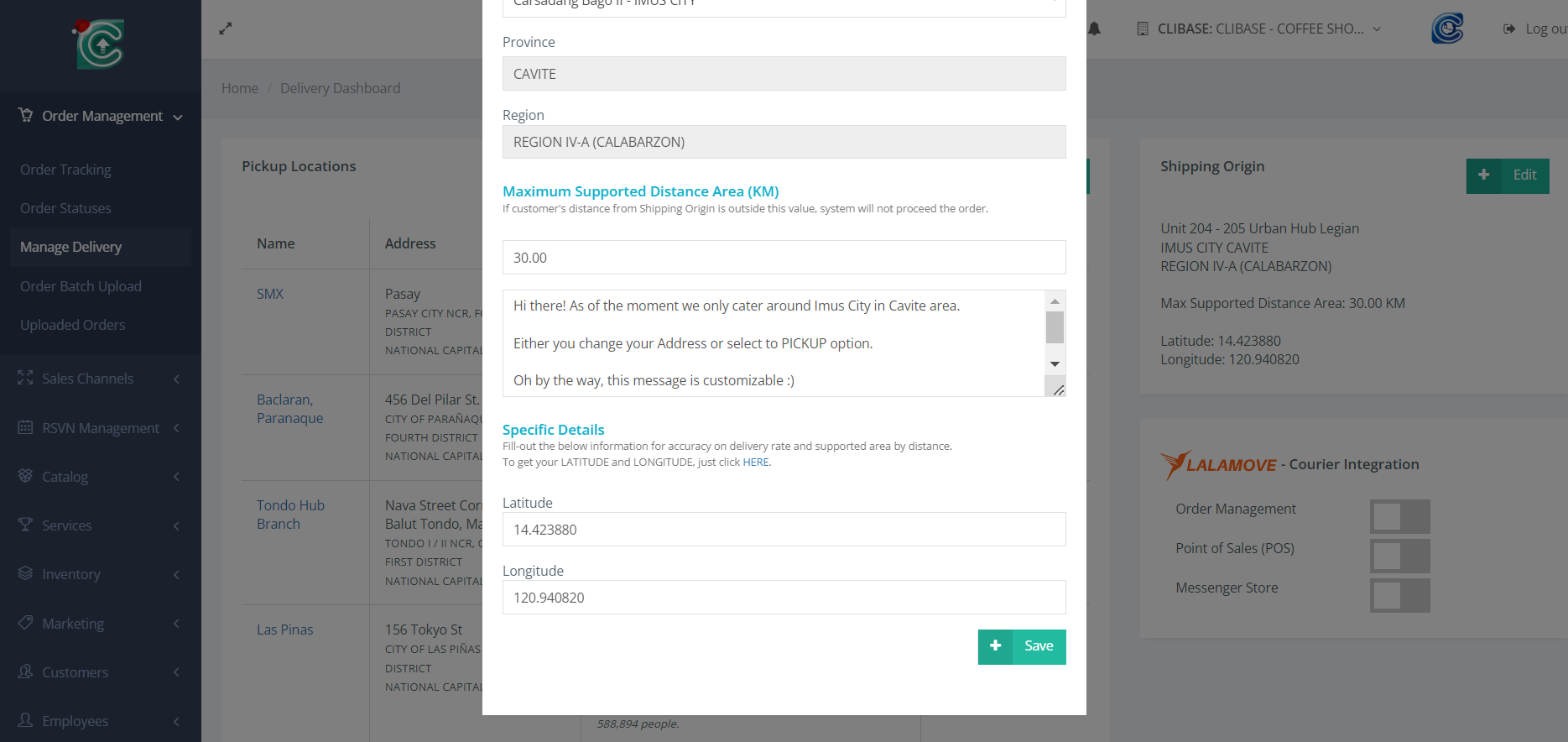The image size is (1568, 742).
Task: Enable Lalamove Point of Sales switch
Action: (x=1399, y=556)
